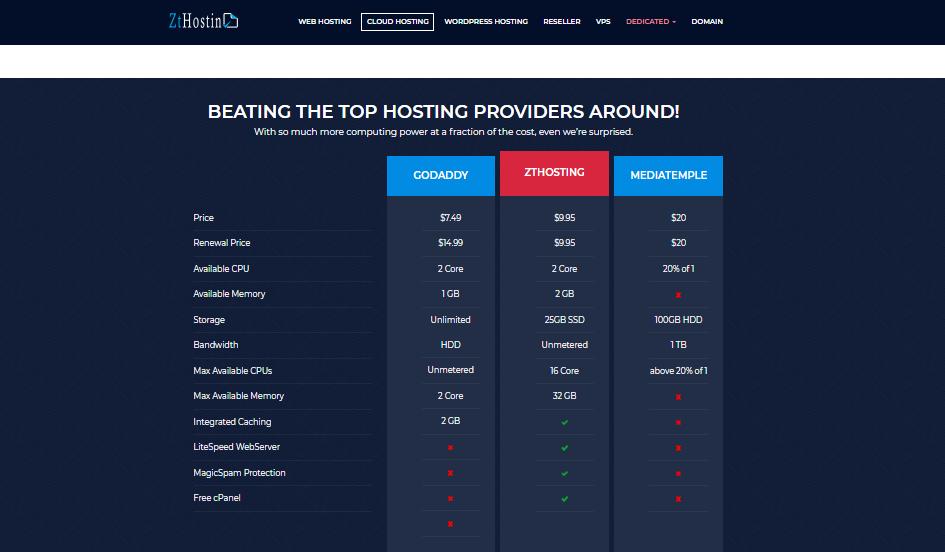The image size is (945, 552).
Task: Click MediaTemple "$20" in the Price row
Action: (x=679, y=218)
